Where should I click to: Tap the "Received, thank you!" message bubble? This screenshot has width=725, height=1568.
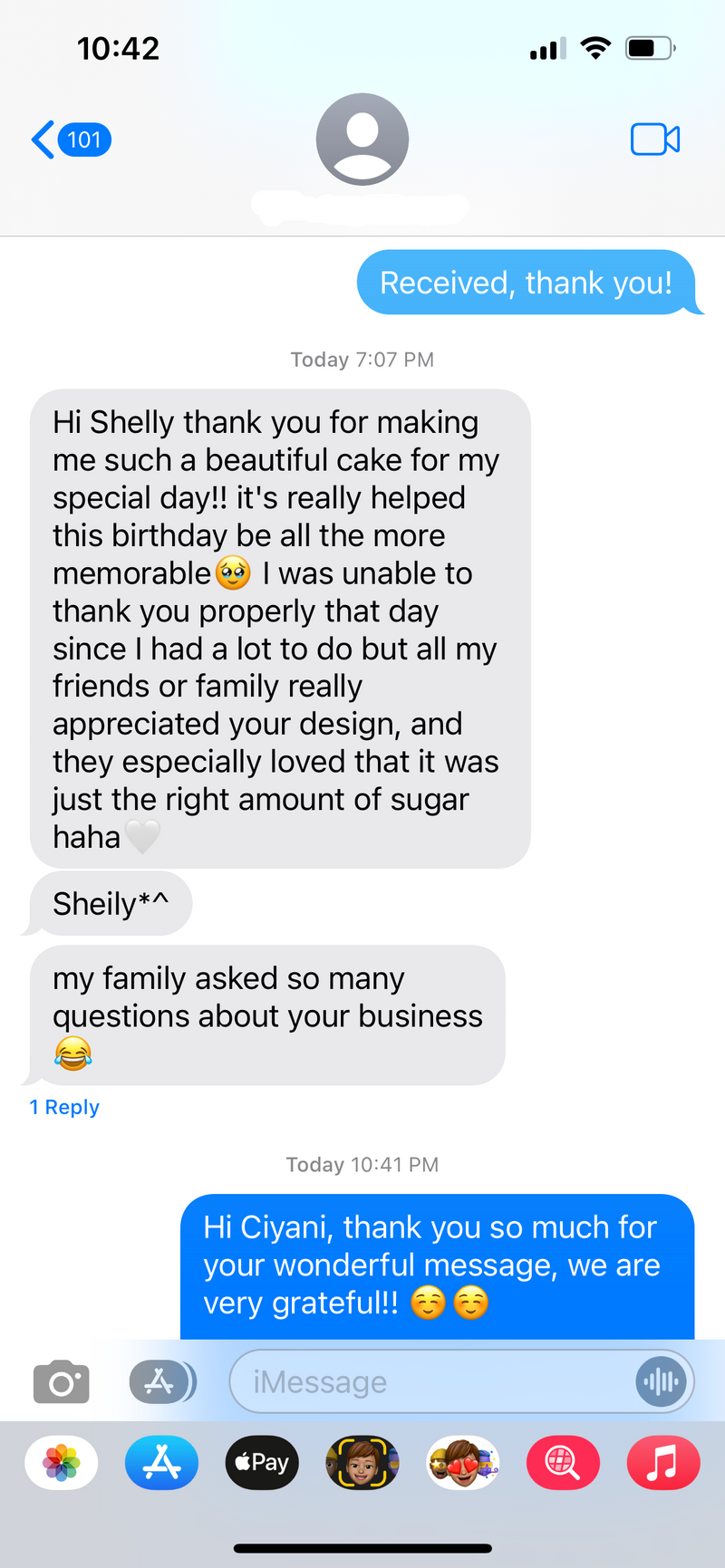click(526, 283)
